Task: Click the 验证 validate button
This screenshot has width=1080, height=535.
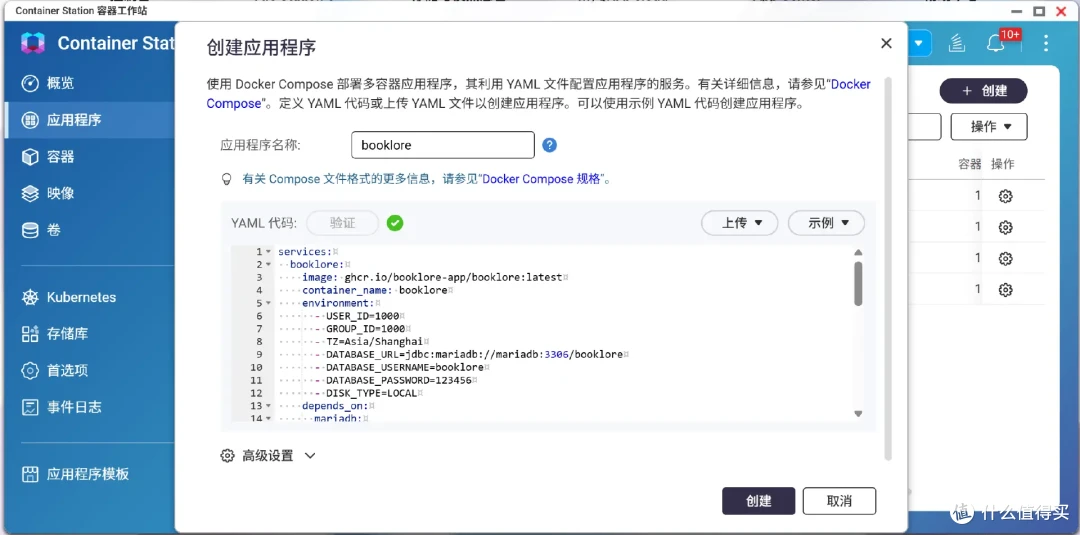Action: 342,223
